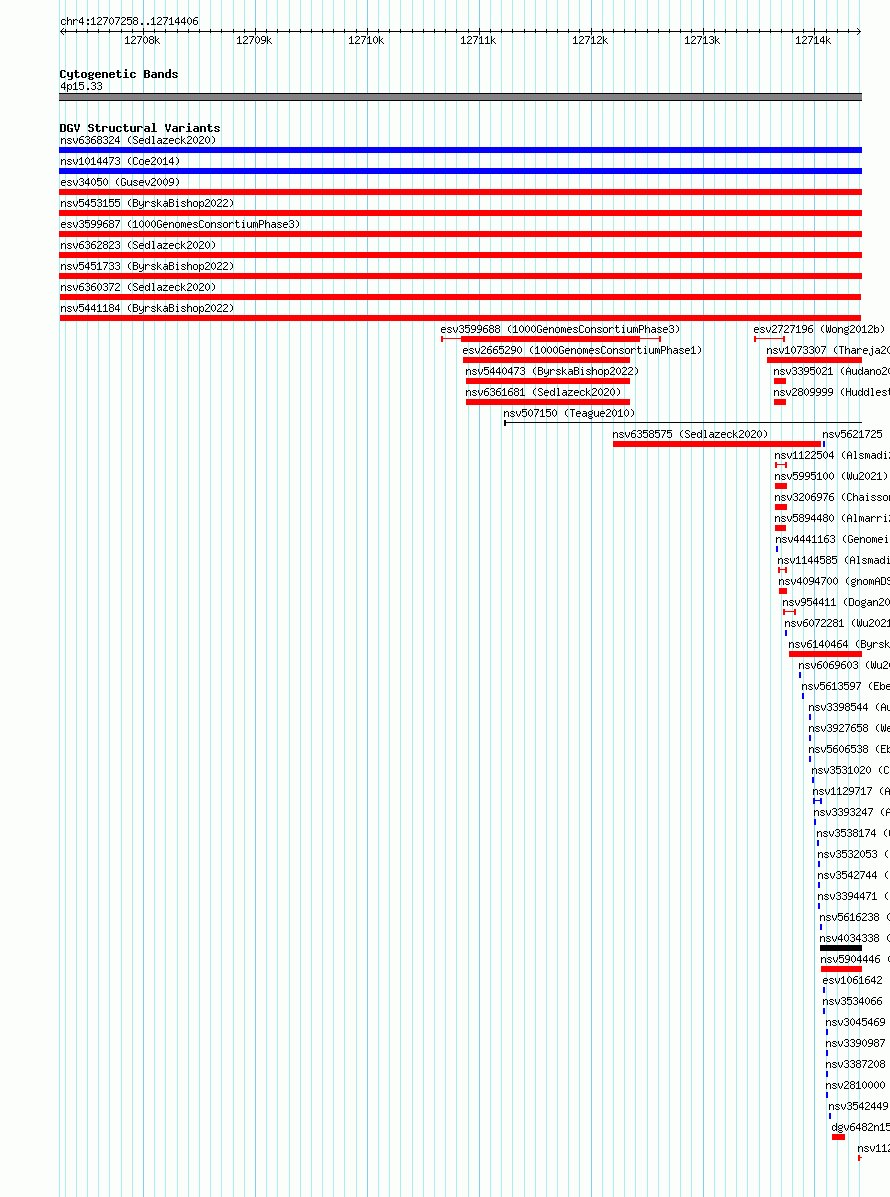
Task: Open variant nsv6360372 (Sedlazeck2020)
Action: click(x=138, y=287)
